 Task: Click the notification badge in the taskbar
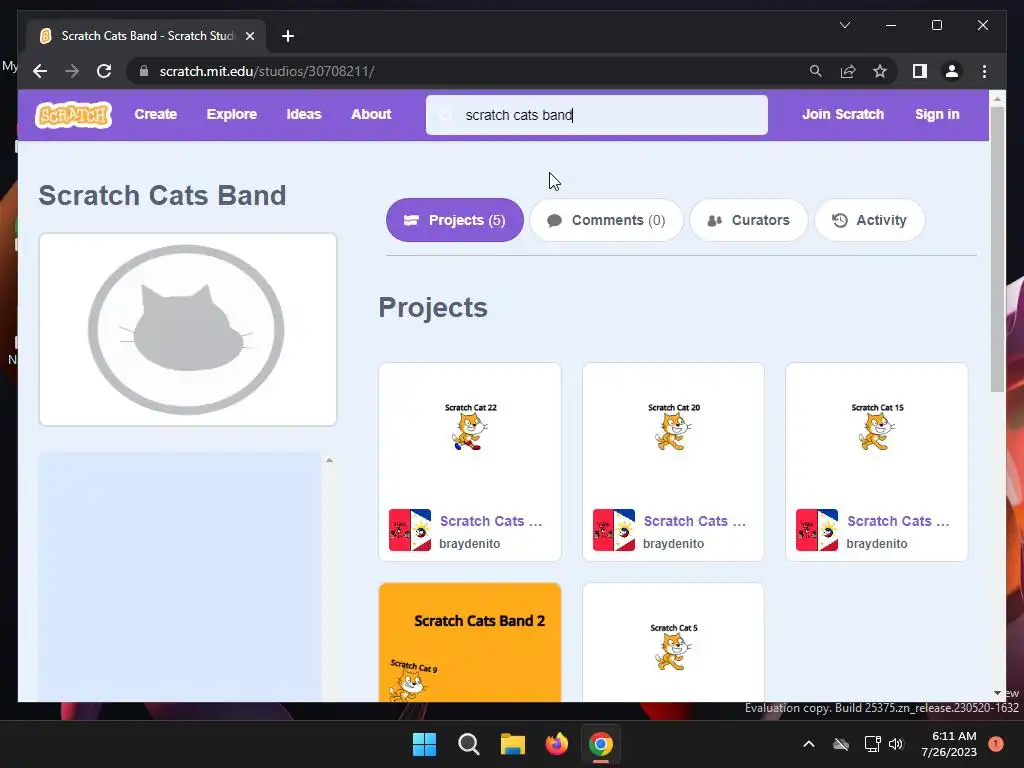(x=995, y=744)
